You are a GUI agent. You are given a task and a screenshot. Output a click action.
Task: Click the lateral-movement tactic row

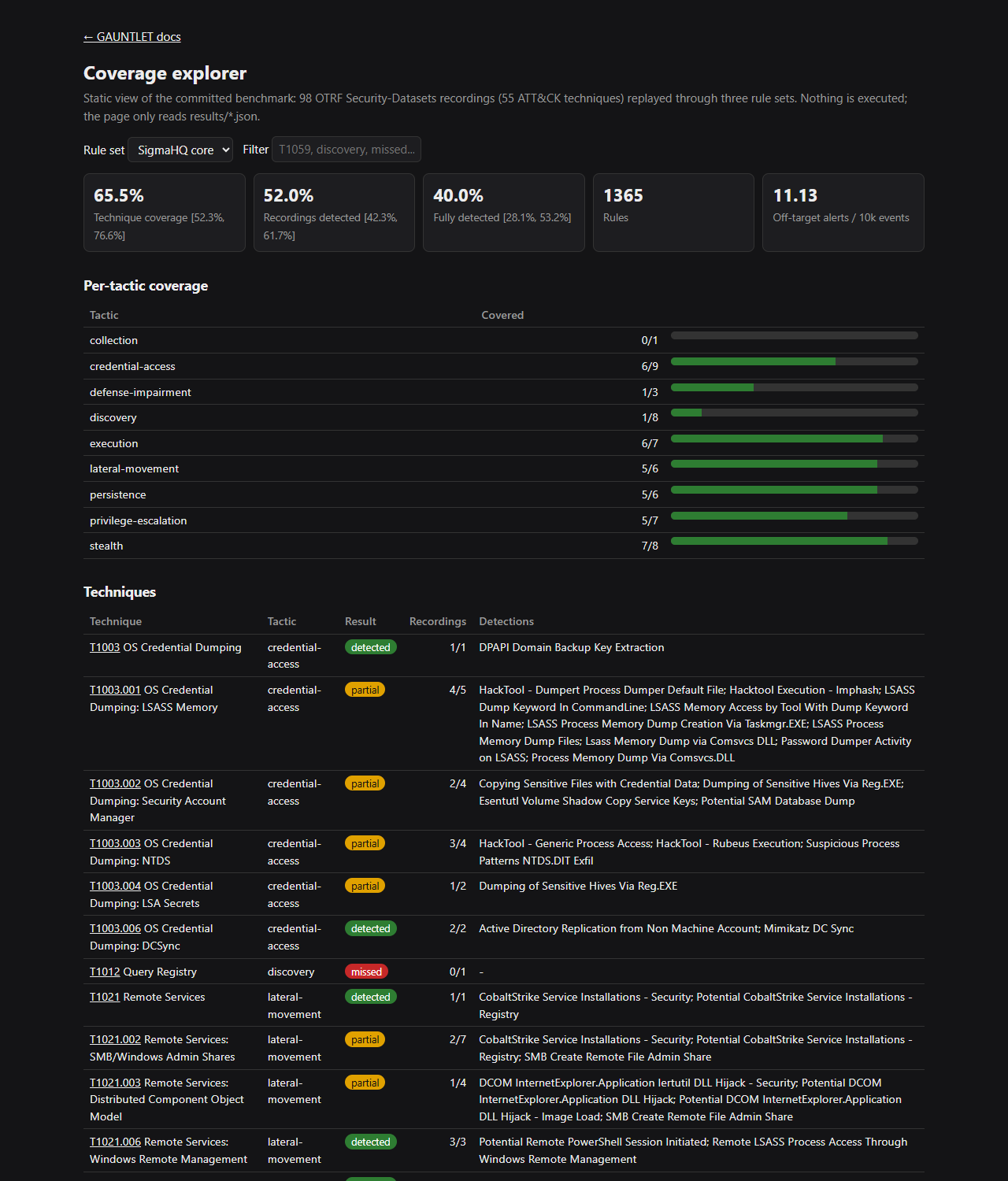tap(504, 468)
